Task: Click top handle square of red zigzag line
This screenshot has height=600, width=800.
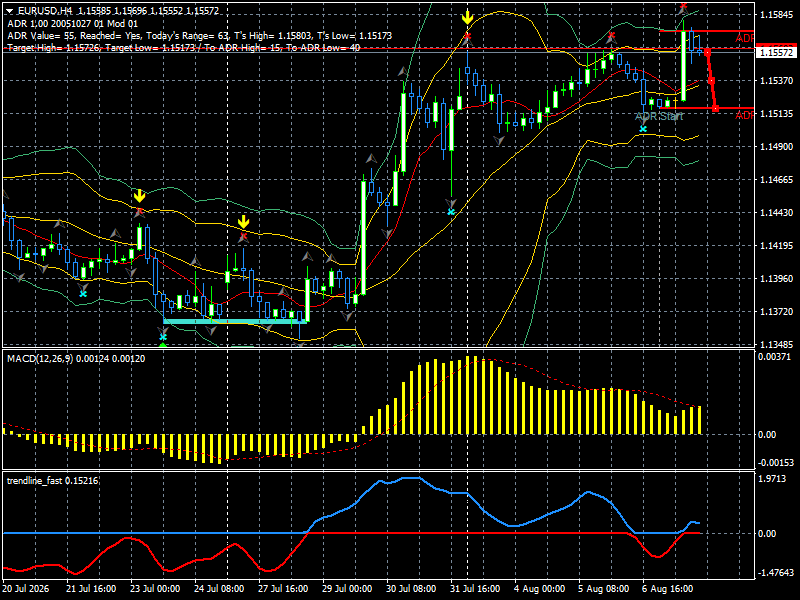Action: [707, 52]
